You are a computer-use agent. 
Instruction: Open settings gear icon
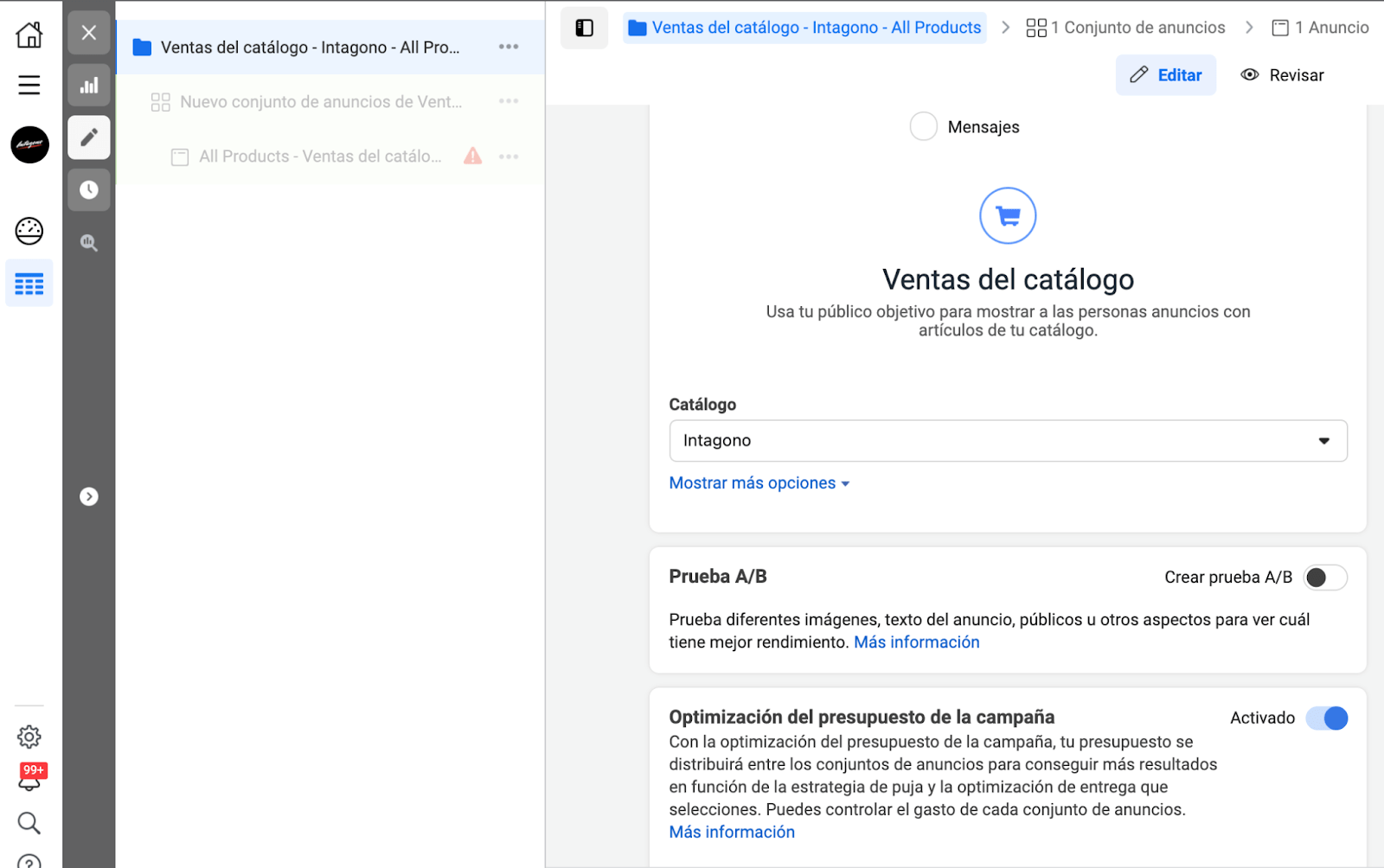[x=29, y=737]
